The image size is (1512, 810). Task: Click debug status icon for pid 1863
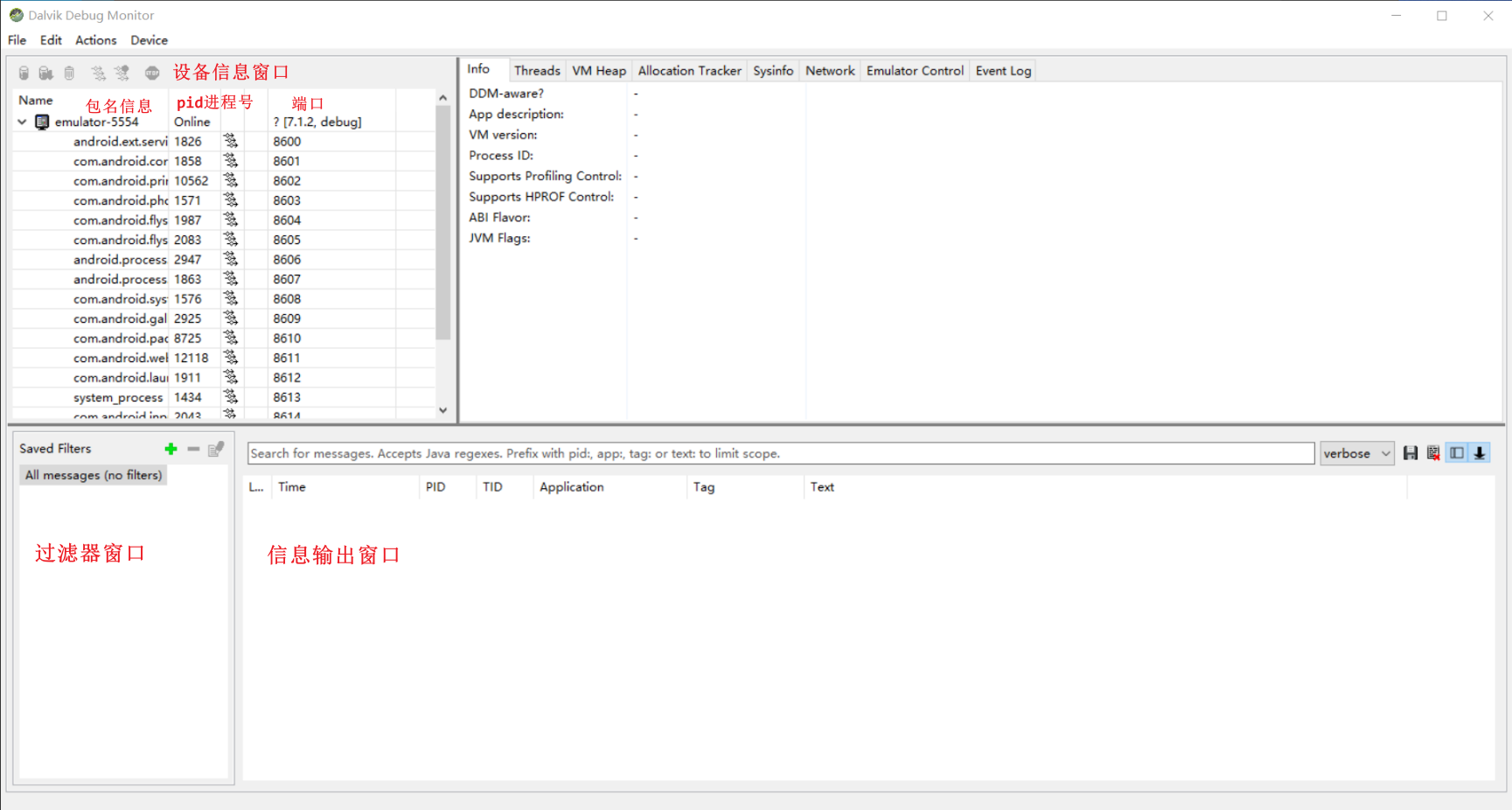pos(230,279)
